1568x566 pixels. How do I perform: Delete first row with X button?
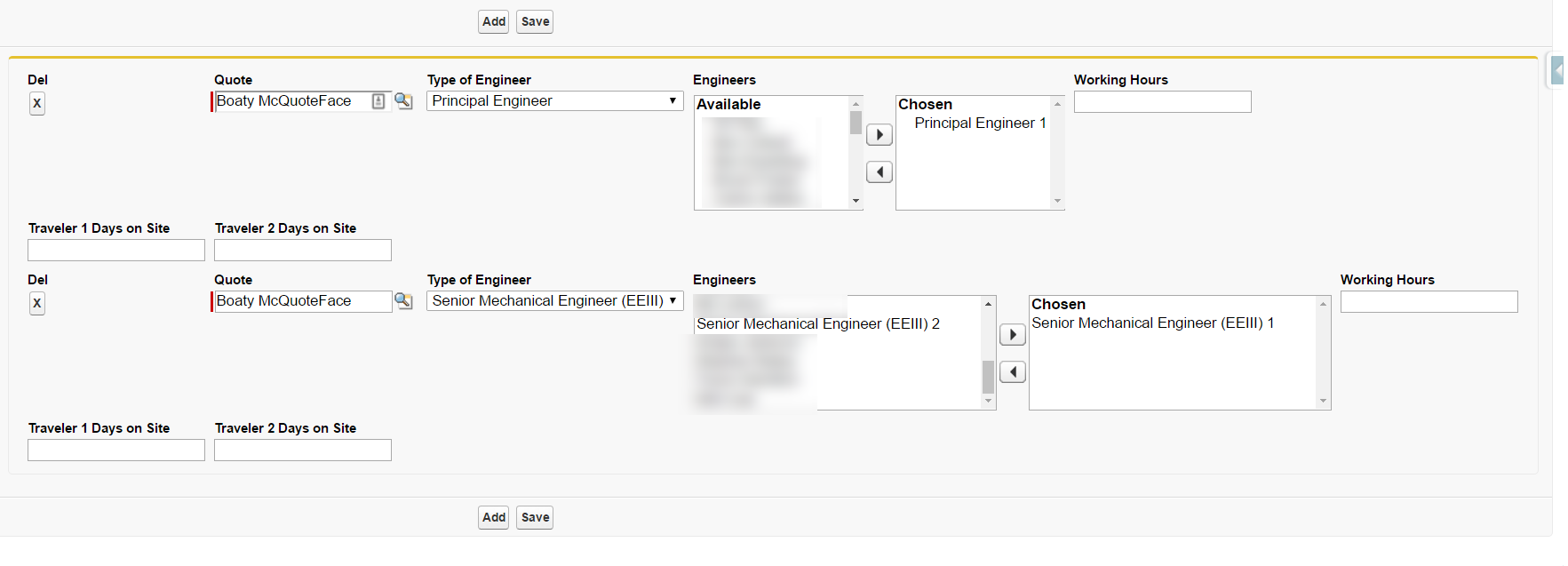(x=36, y=104)
